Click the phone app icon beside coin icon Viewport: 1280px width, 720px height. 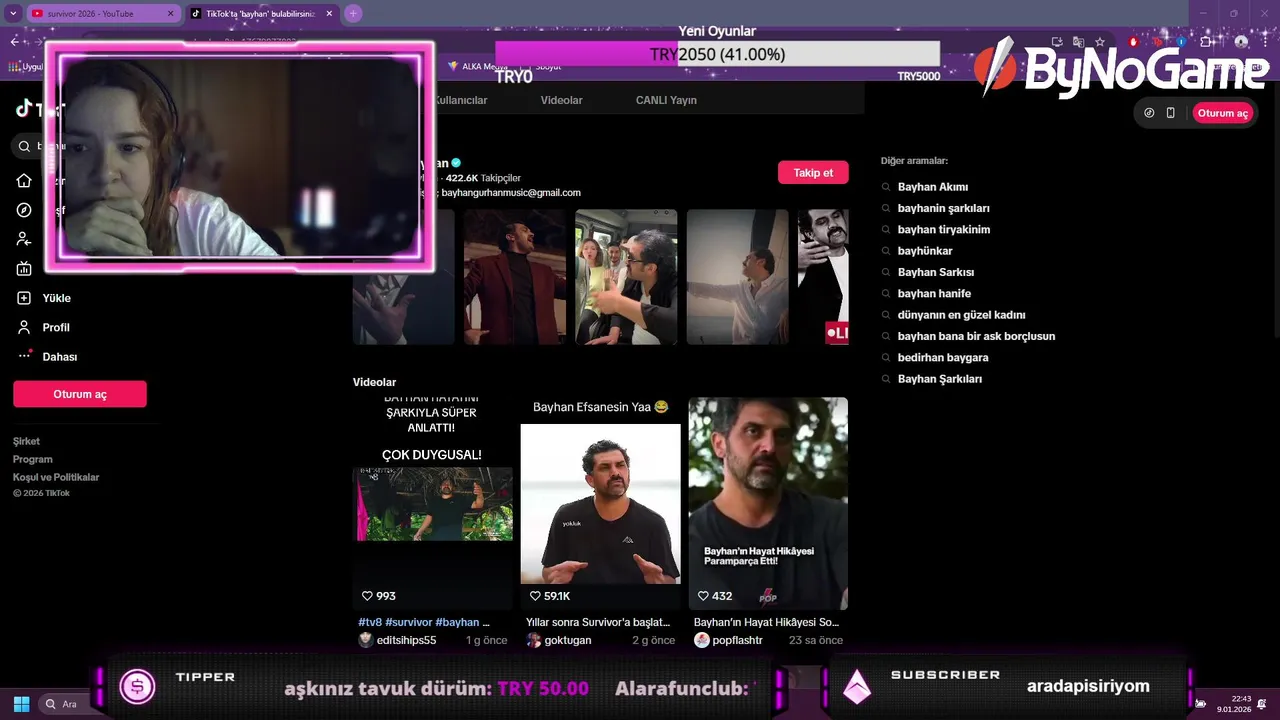click(1171, 113)
